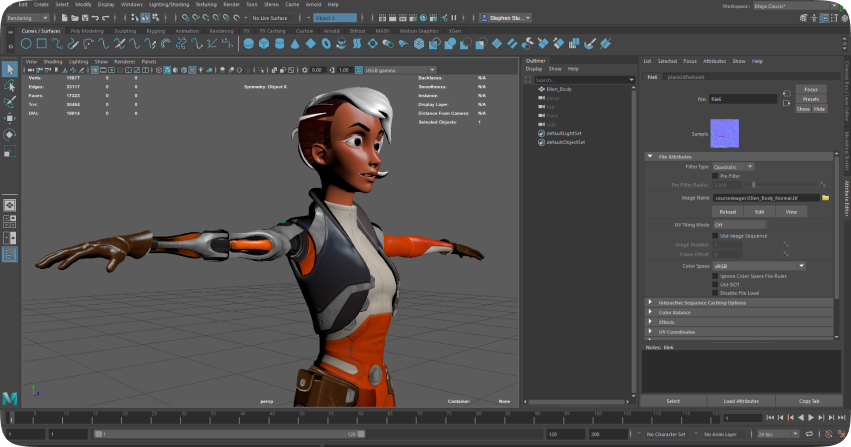Create a NURBS circle from shelf
Viewport: 851px width, 447px height.
[26, 44]
